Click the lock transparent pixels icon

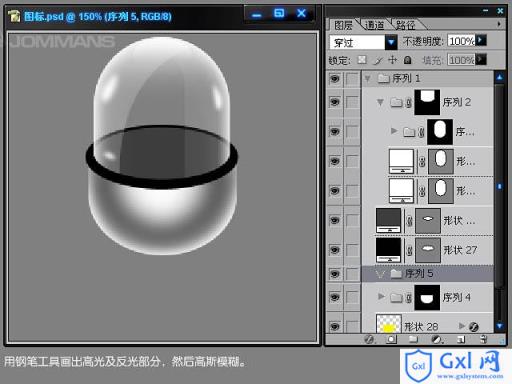[x=362, y=60]
